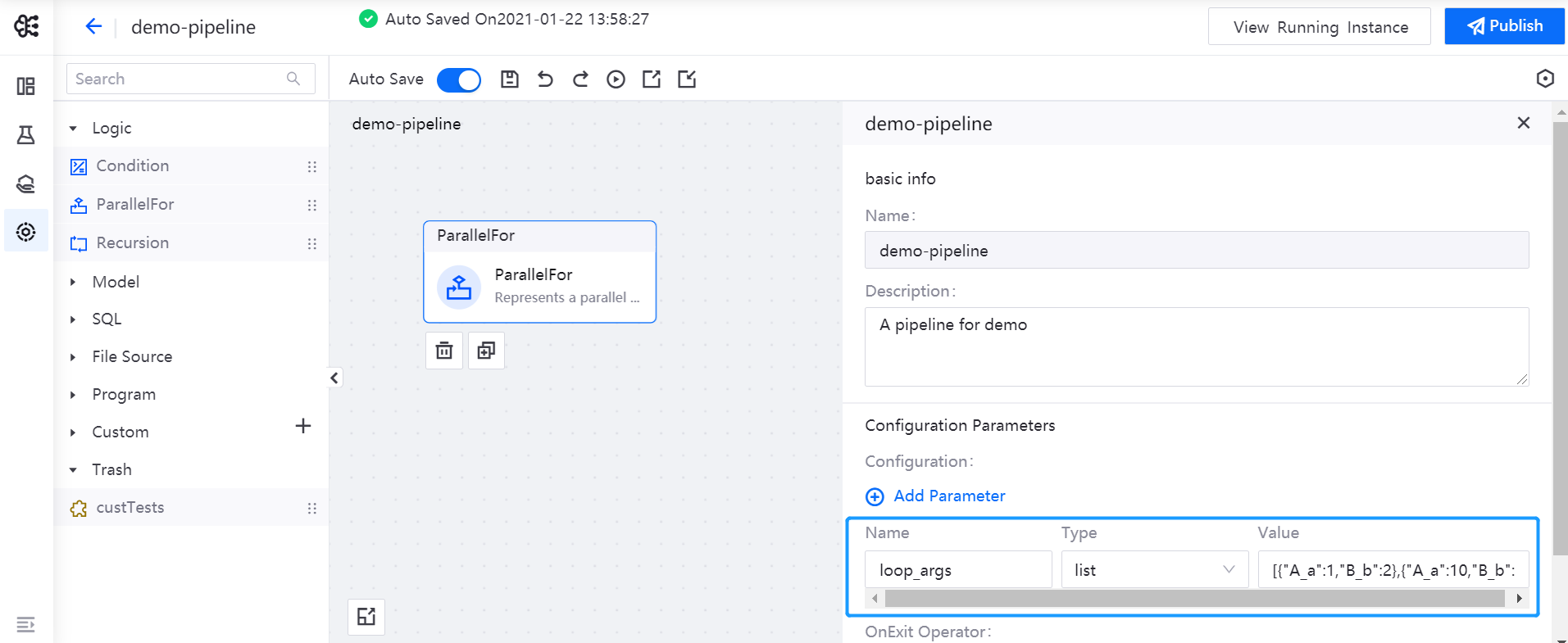Image resolution: width=1568 pixels, height=643 pixels.
Task: Collapse the Logic category
Action: click(x=74, y=129)
